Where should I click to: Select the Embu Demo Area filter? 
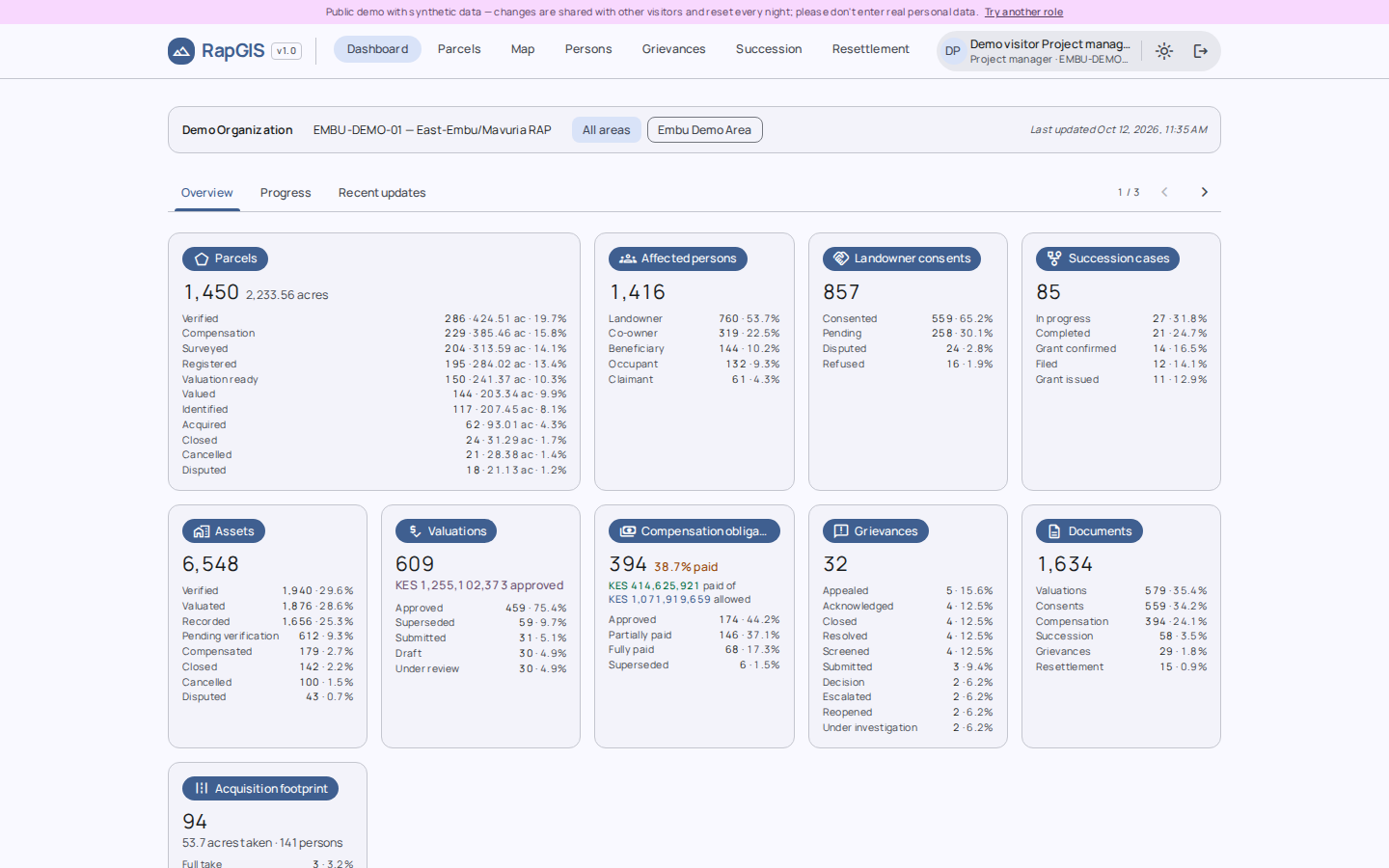[x=704, y=130]
